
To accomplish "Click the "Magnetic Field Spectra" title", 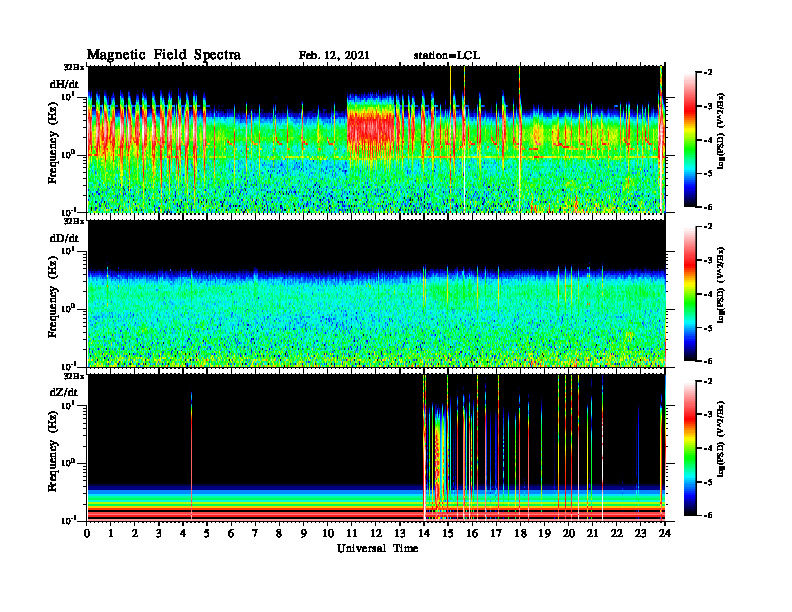I will point(164,55).
